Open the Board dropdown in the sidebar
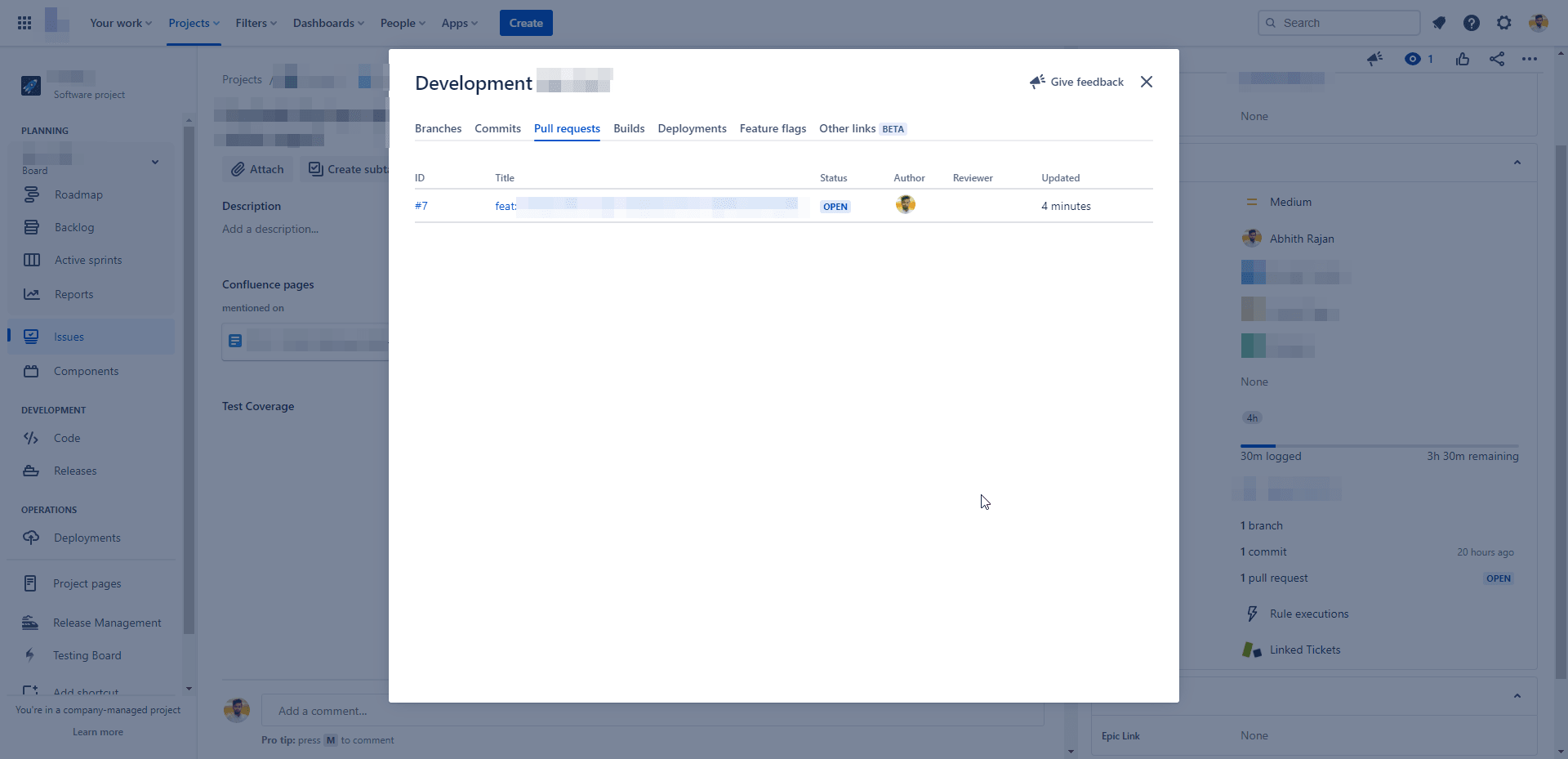 click(154, 163)
